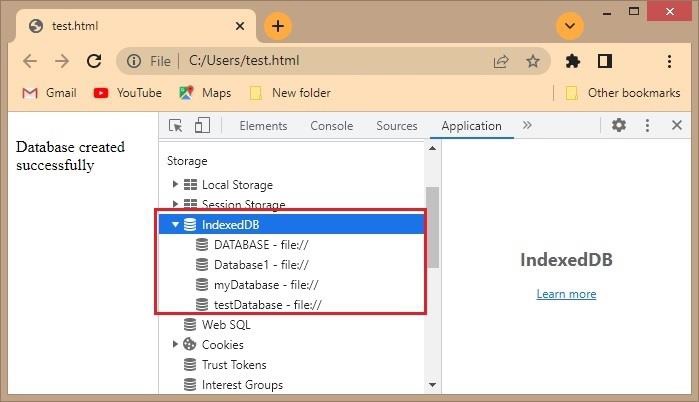This screenshot has width=699, height=402.
Task: Click the Learn more link
Action: point(566,294)
